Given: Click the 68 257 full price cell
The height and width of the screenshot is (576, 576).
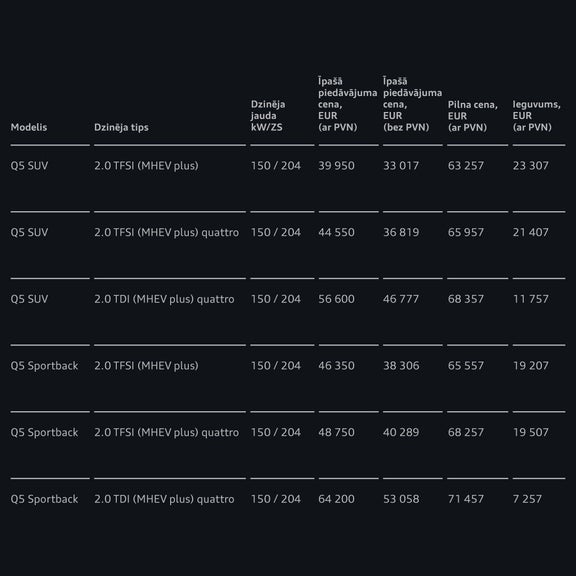Looking at the screenshot, I should coord(465,432).
